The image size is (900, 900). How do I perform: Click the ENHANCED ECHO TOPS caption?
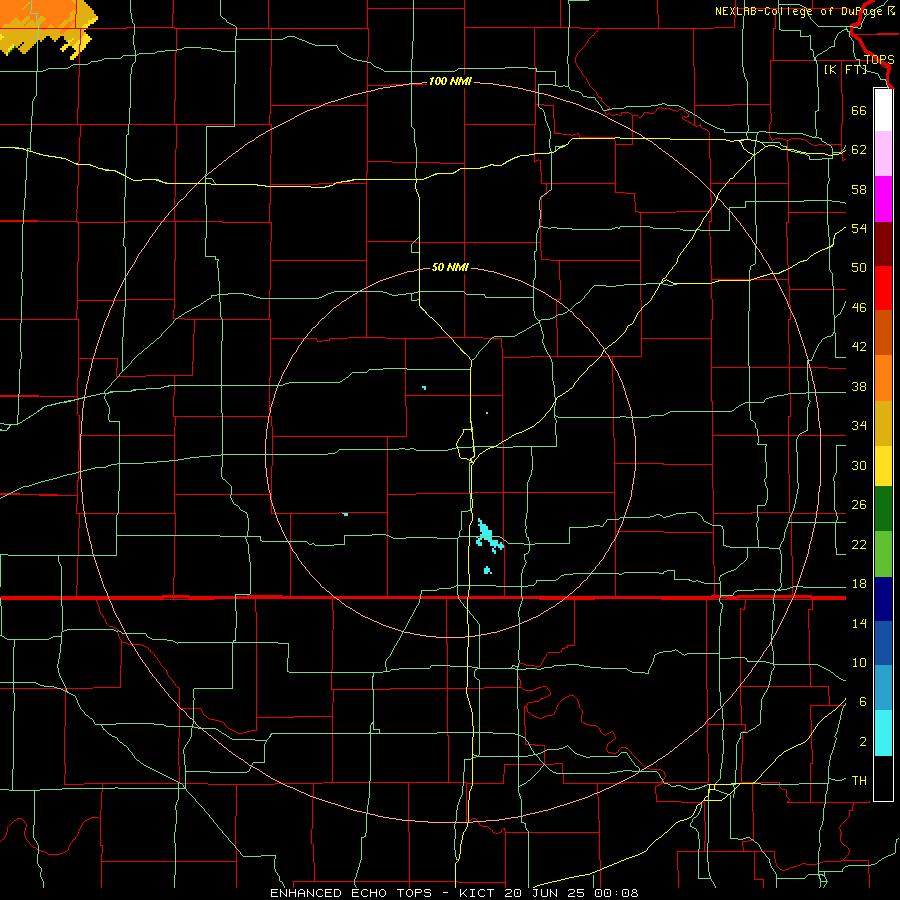coord(351,893)
